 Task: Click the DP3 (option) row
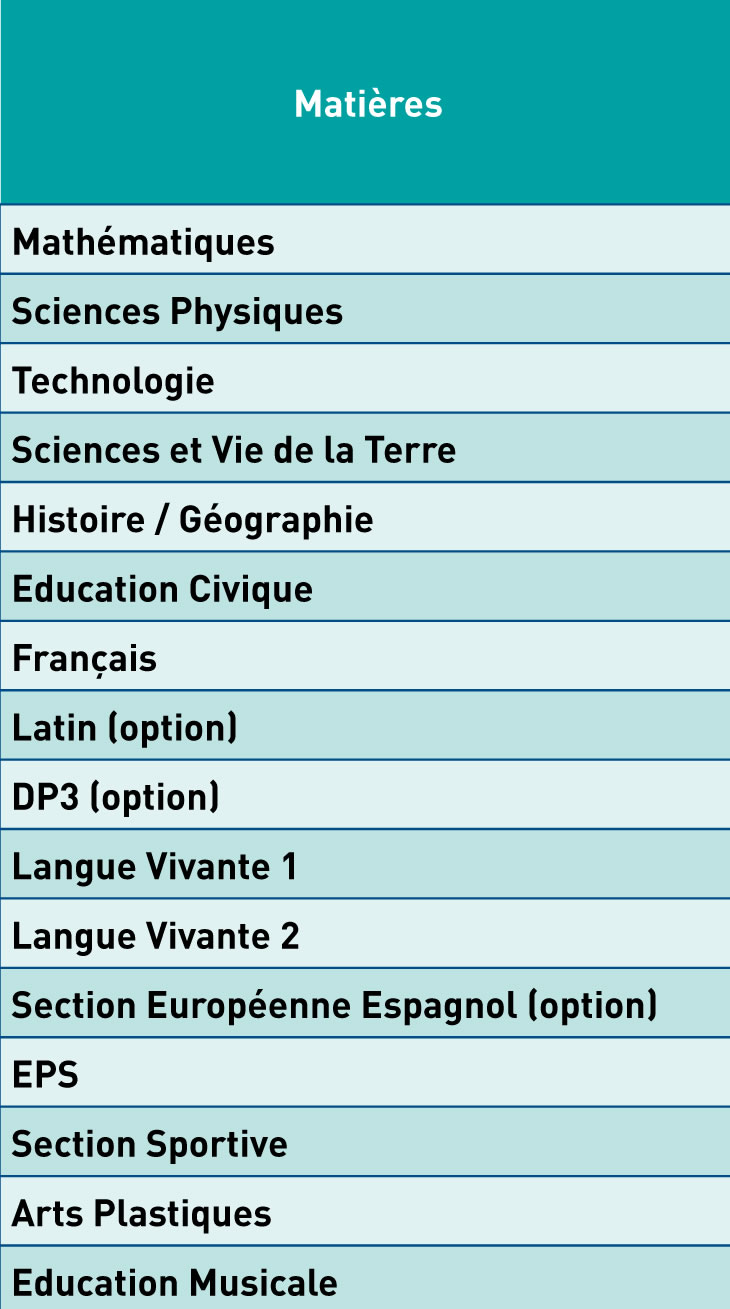coord(365,795)
